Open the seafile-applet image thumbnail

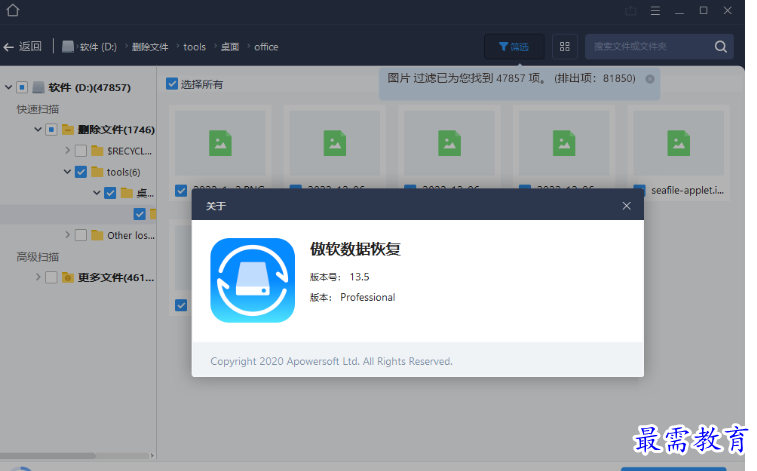(678, 143)
